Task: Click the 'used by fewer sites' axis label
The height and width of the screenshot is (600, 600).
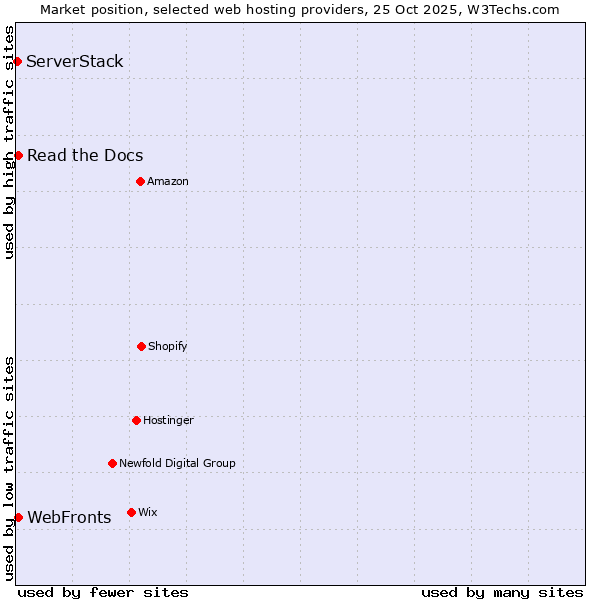Action: click(103, 592)
